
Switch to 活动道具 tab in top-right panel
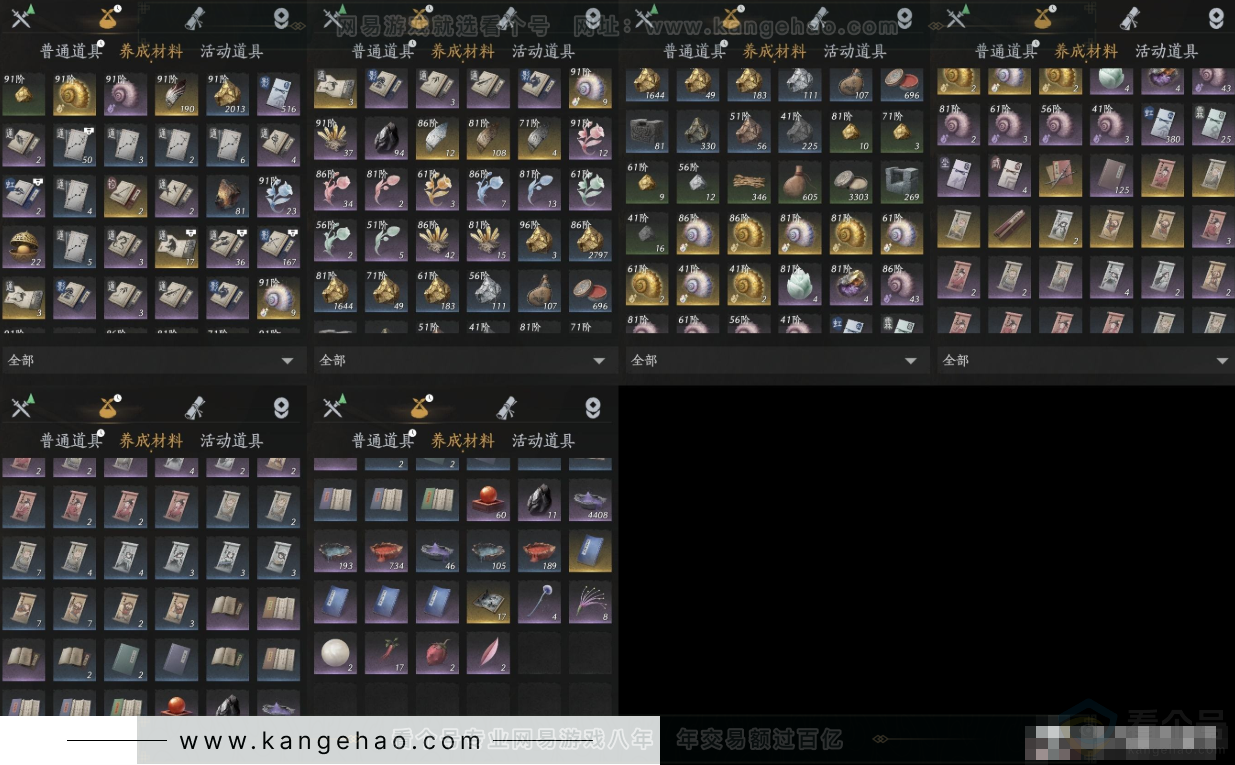point(1167,51)
